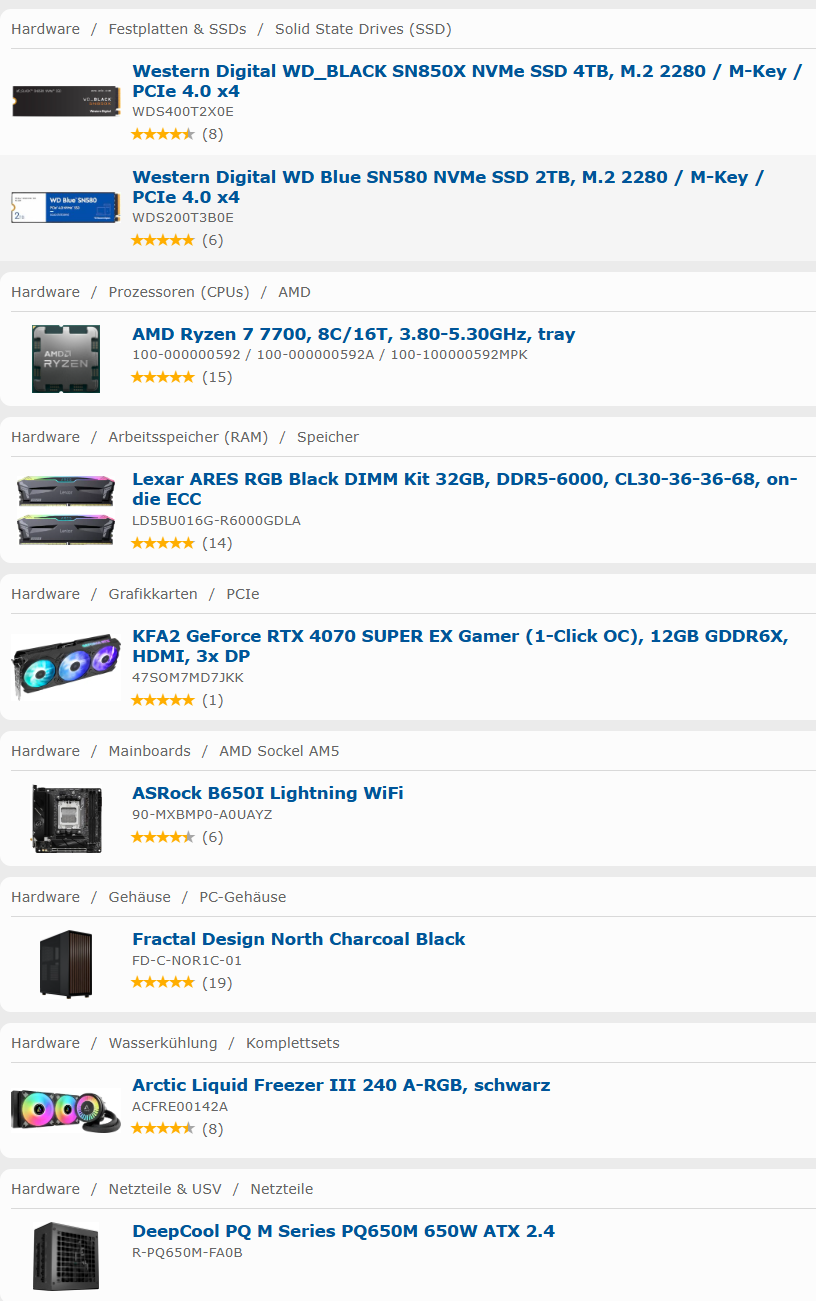This screenshot has height=1301, width=816.
Task: Open the Grafikkarten breadcrumb
Action: tap(153, 594)
